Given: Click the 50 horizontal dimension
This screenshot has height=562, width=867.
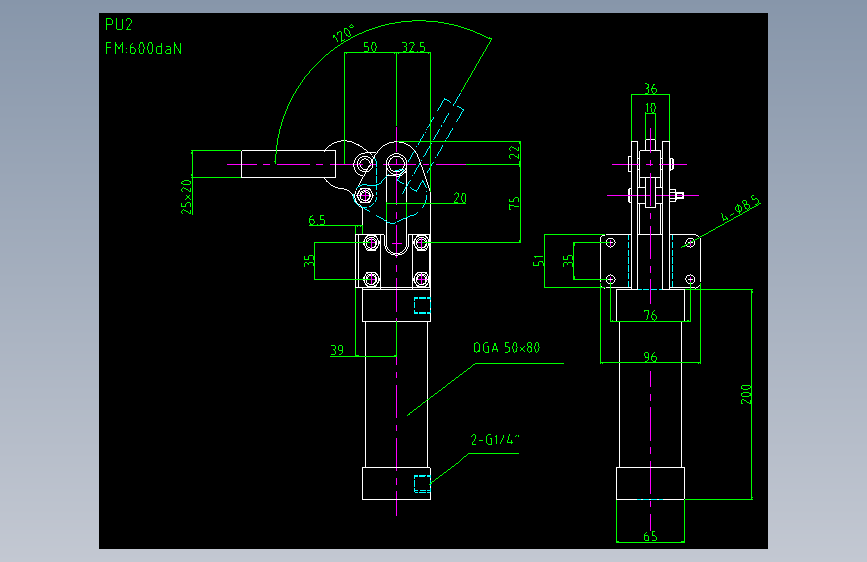Looking at the screenshot, I should click(x=370, y=47).
